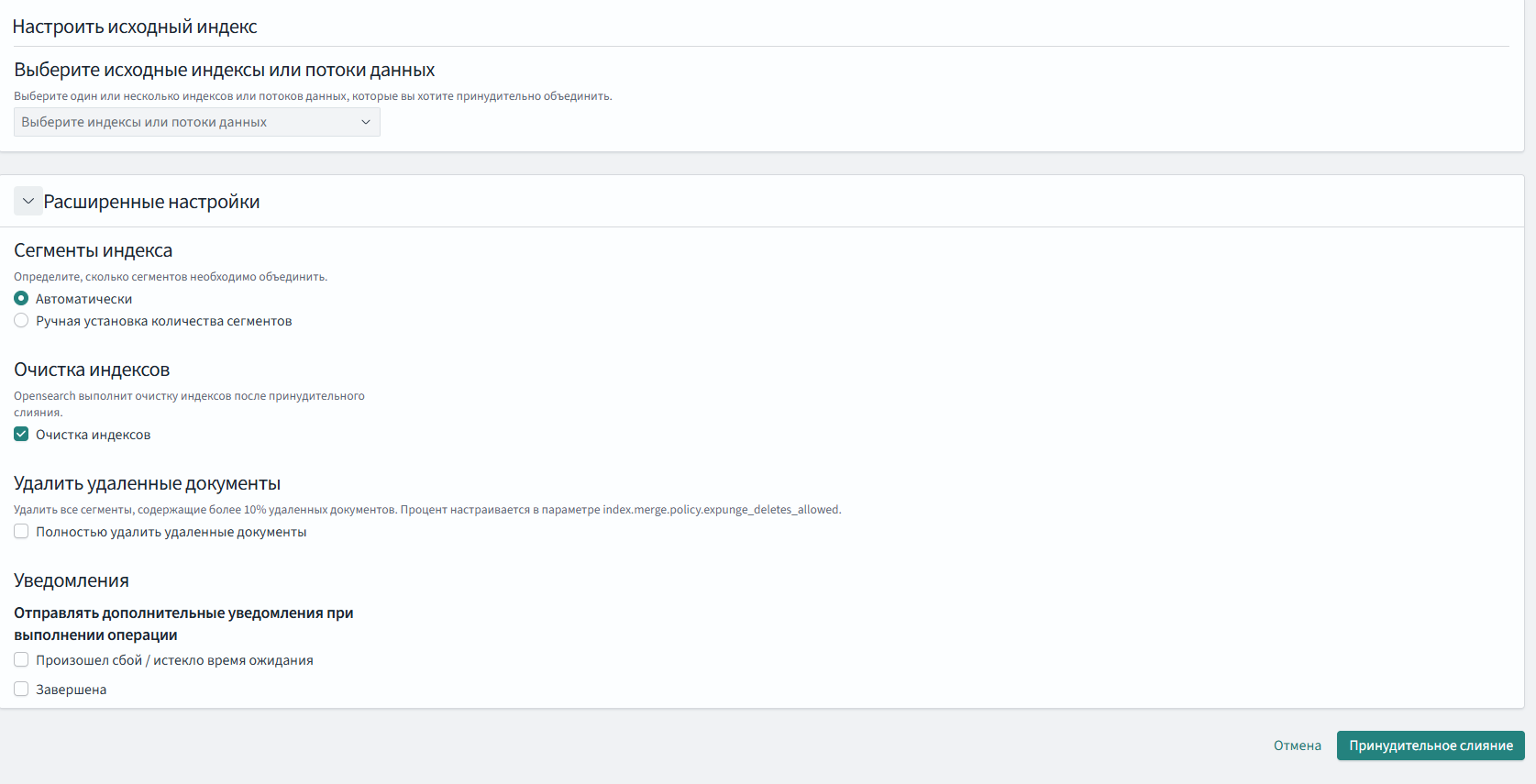Open the source indexes selection dropdown

pyautogui.click(x=196, y=122)
